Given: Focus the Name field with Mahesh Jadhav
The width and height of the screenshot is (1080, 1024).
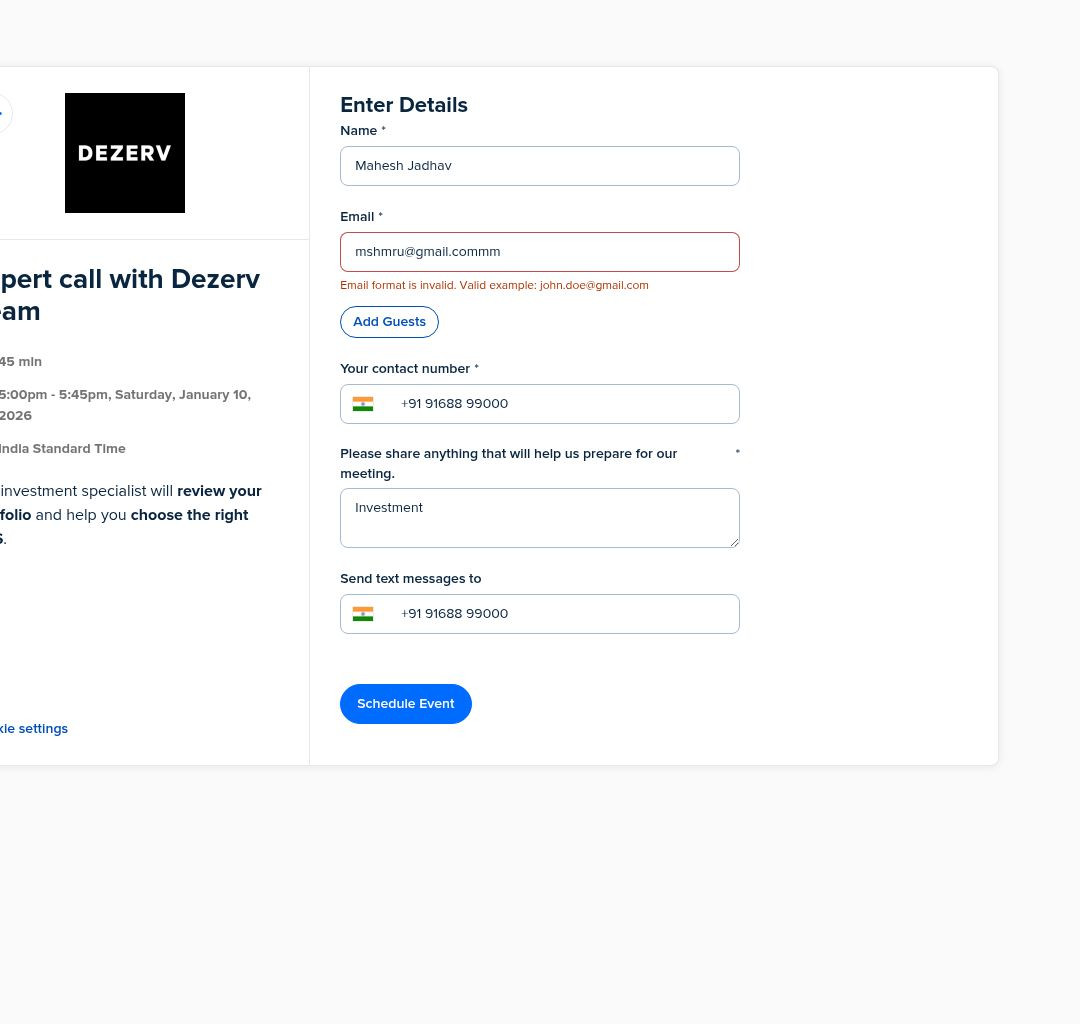Looking at the screenshot, I should click(x=540, y=166).
